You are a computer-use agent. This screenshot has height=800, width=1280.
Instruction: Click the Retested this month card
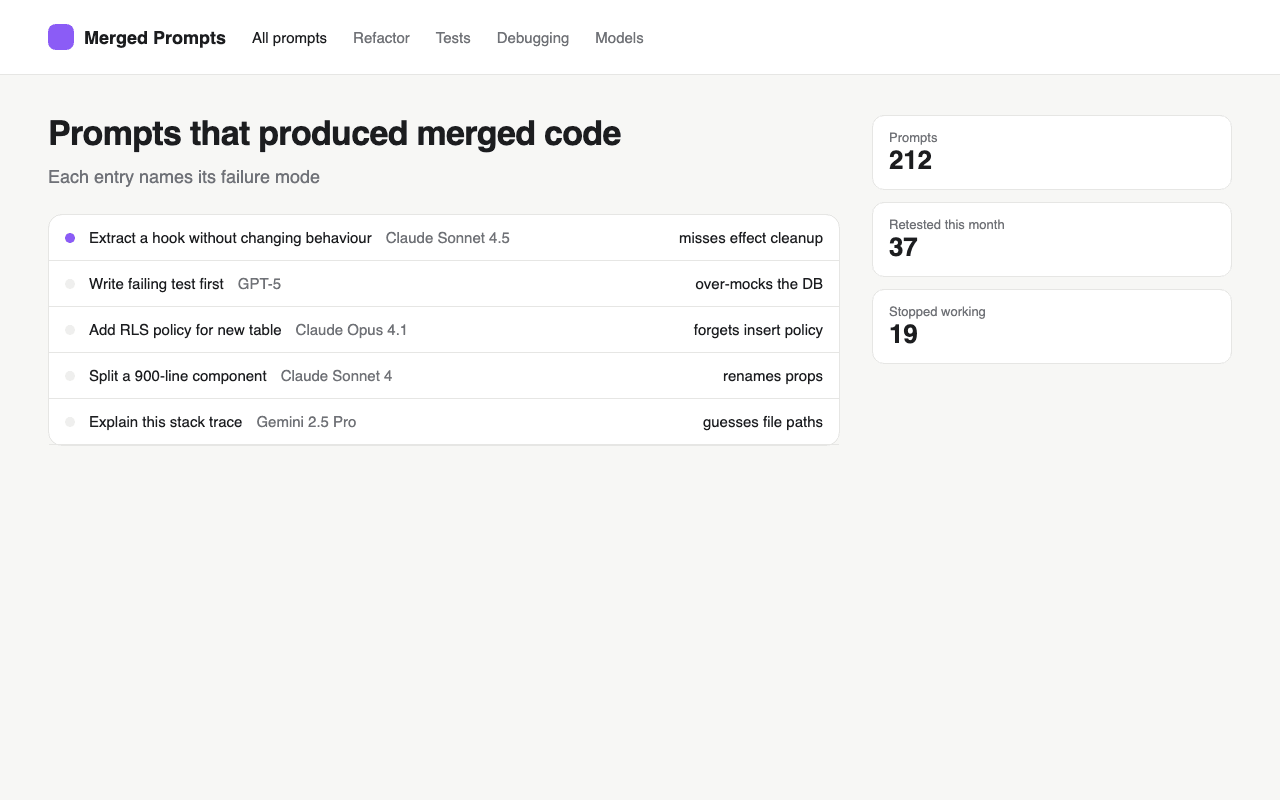coord(1052,239)
